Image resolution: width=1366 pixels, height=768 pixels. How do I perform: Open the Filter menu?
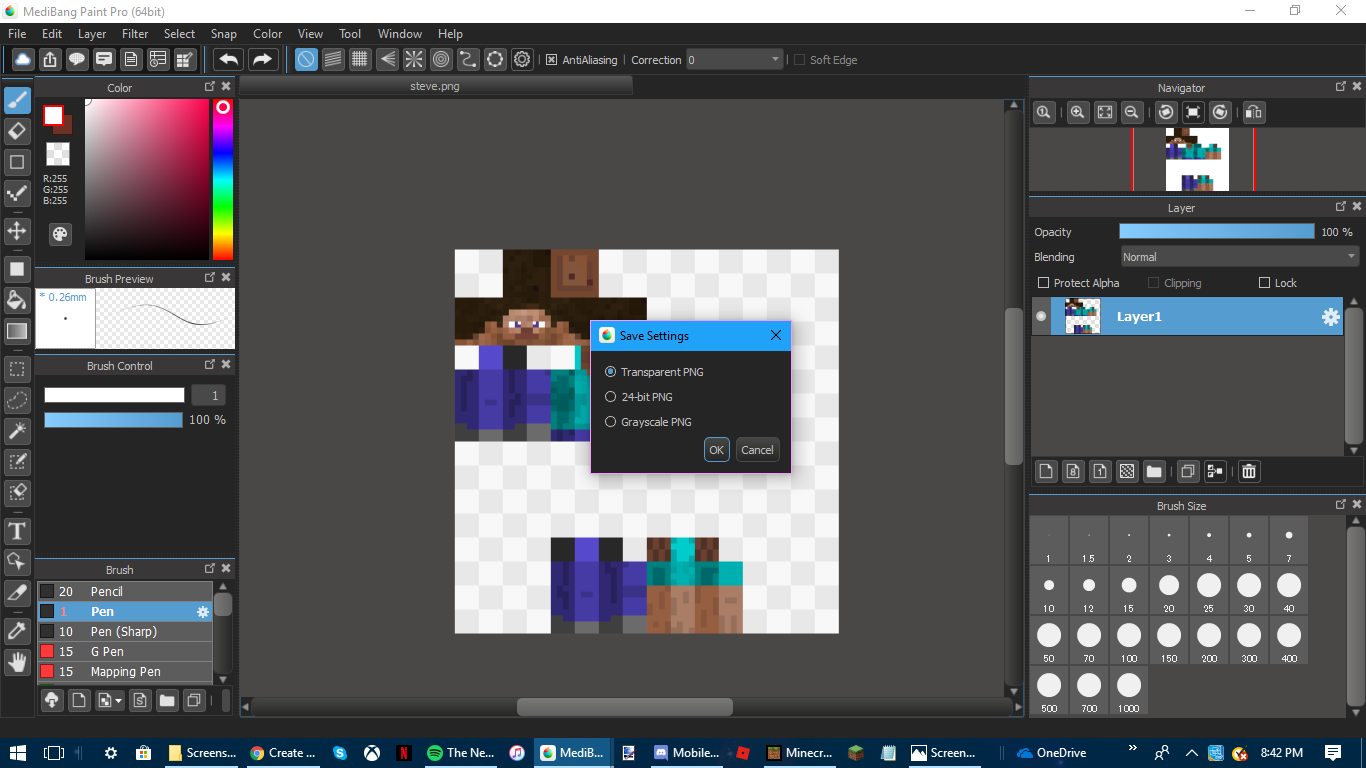pos(135,34)
